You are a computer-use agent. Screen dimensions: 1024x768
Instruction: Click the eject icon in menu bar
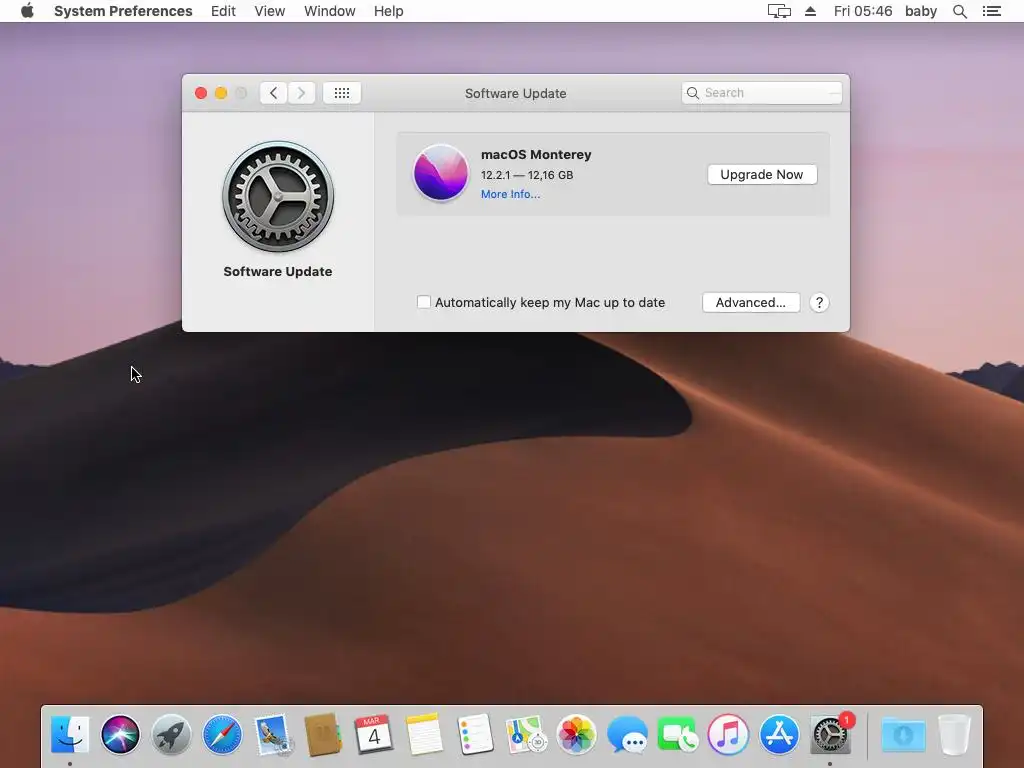coord(810,11)
